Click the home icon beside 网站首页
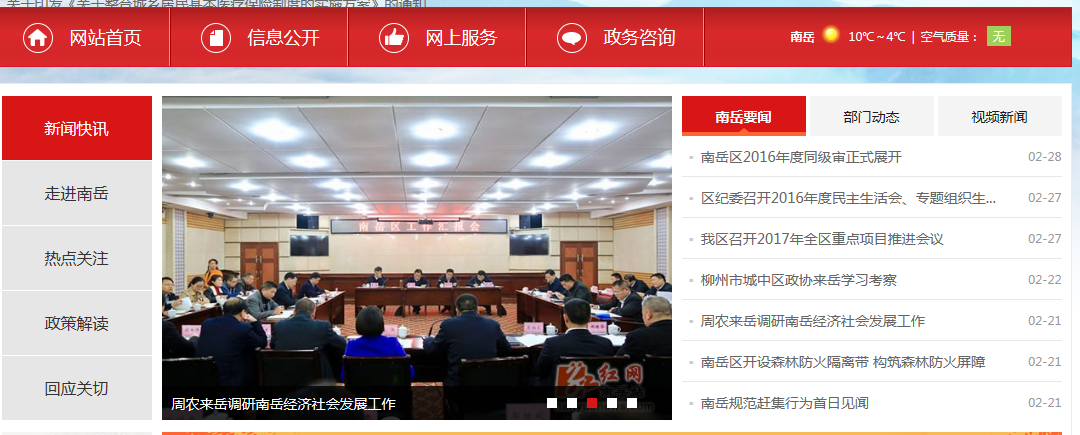1080x435 pixels. [x=38, y=37]
